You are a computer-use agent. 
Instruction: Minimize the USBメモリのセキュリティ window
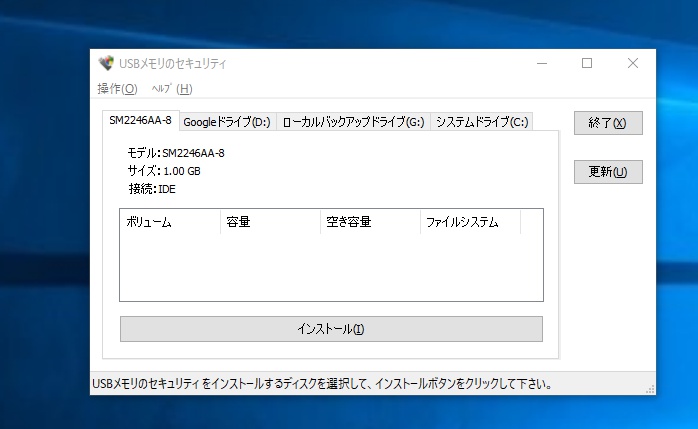[542, 63]
